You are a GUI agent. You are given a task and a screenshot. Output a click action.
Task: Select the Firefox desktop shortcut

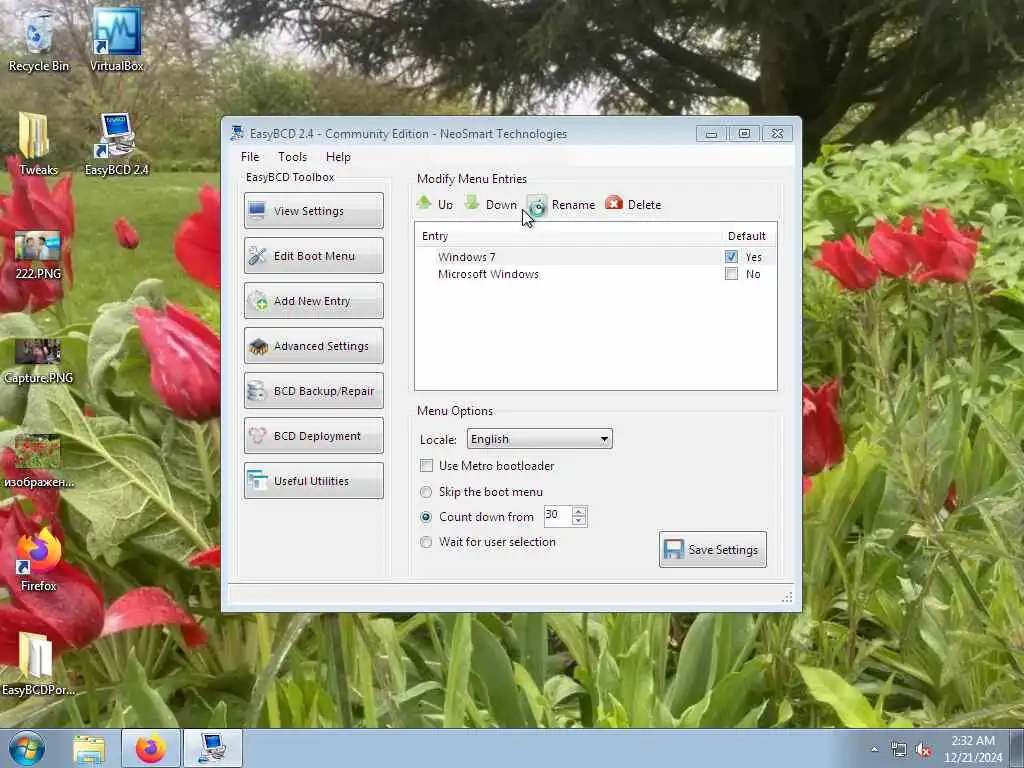(38, 560)
